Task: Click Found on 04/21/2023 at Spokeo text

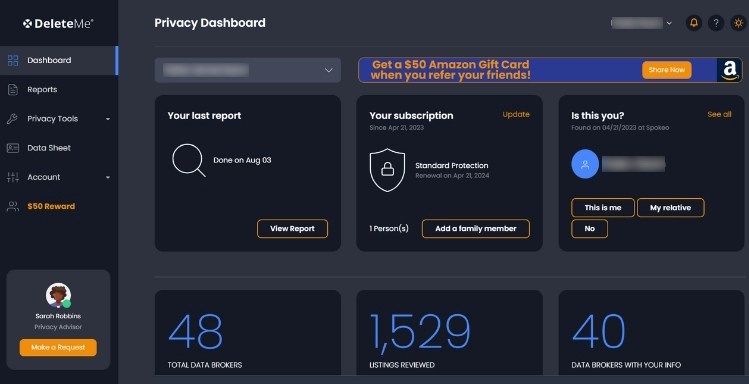Action: [620, 128]
